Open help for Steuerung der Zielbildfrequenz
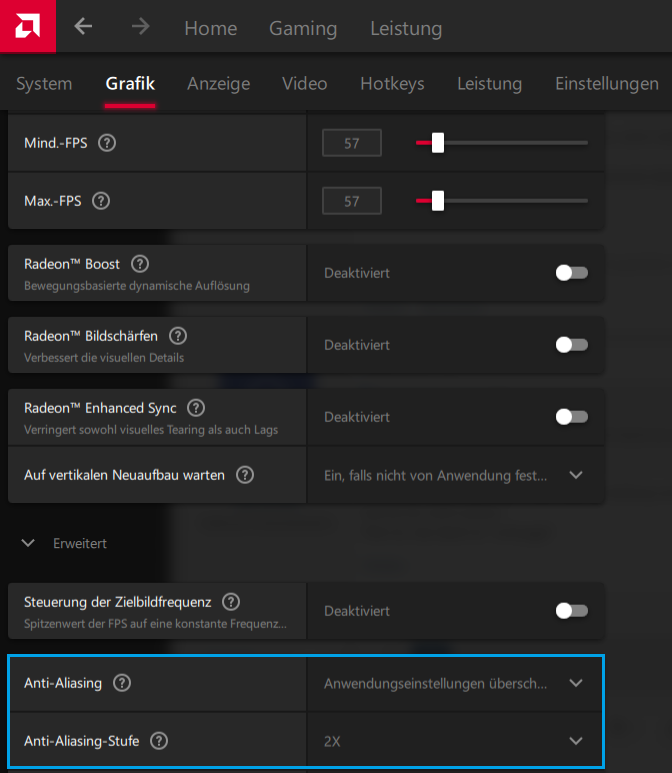 [x=231, y=601]
